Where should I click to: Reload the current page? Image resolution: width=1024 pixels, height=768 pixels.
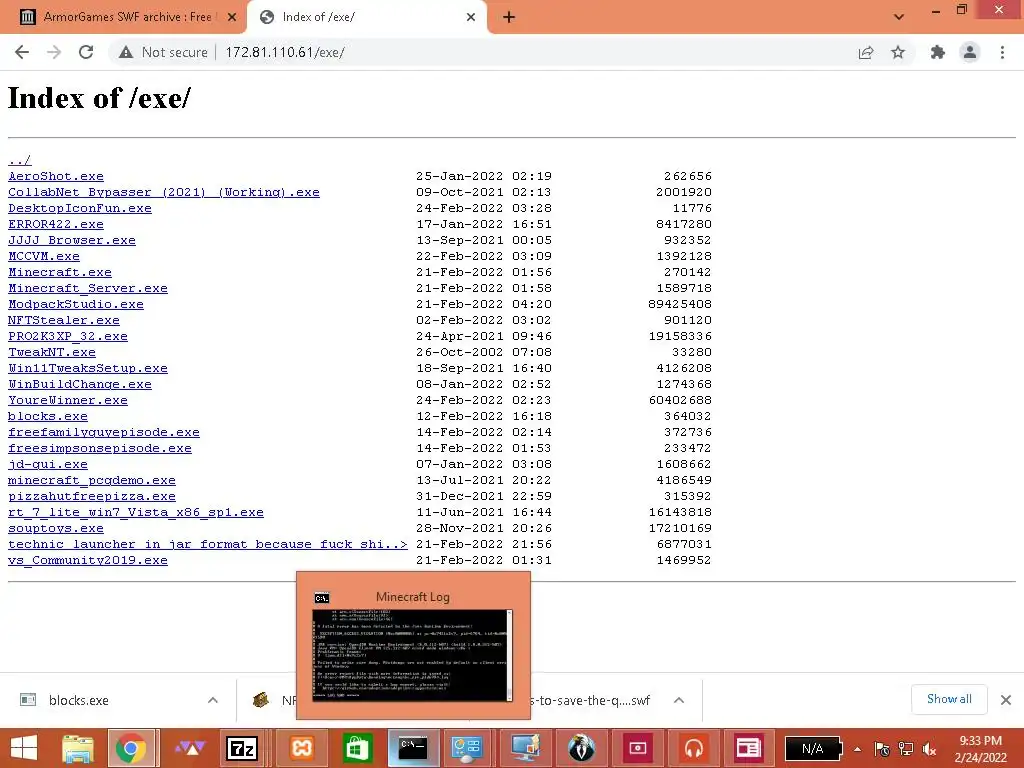86,52
